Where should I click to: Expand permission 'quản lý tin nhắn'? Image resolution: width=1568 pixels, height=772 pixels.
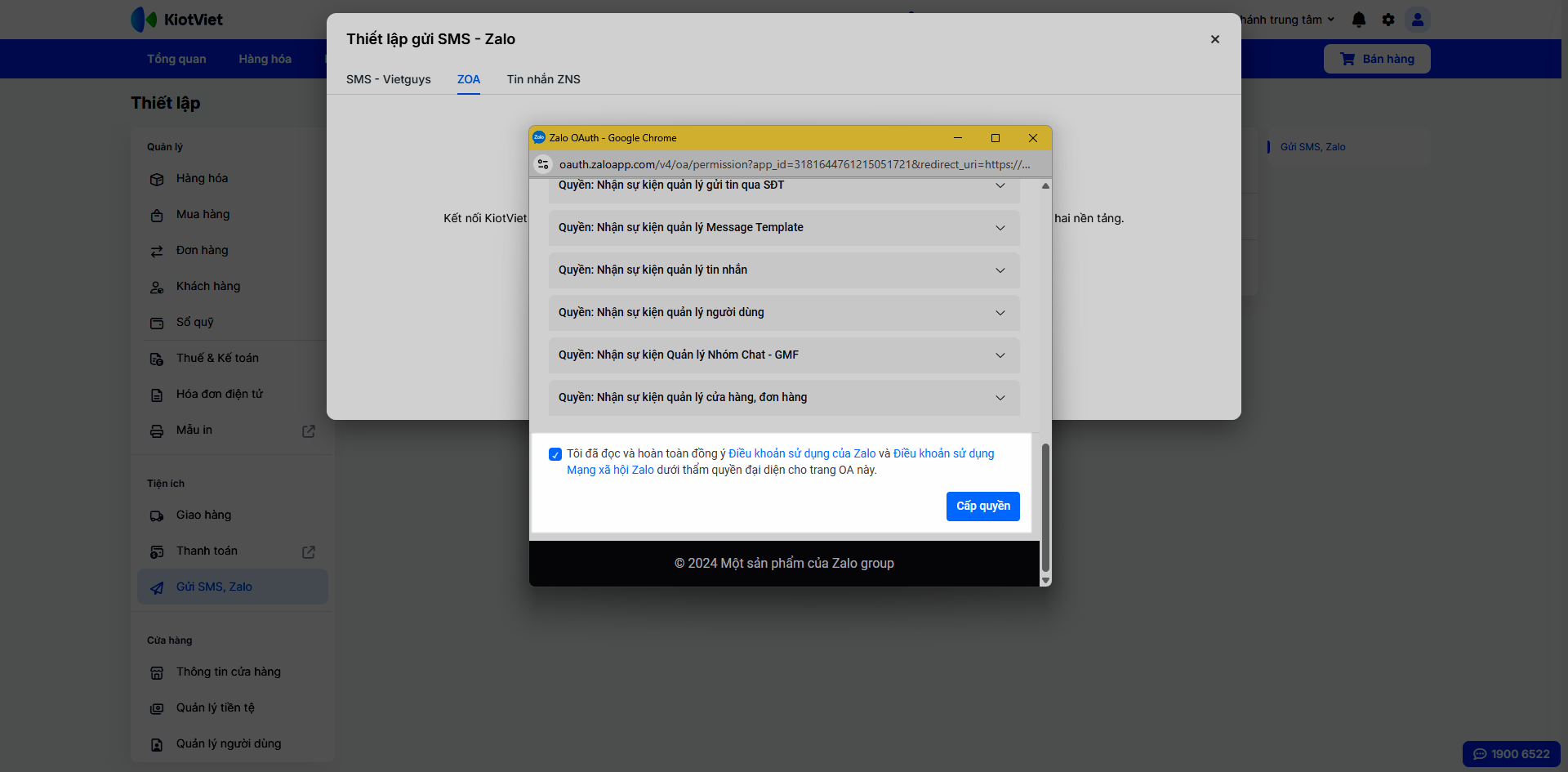(x=1000, y=270)
